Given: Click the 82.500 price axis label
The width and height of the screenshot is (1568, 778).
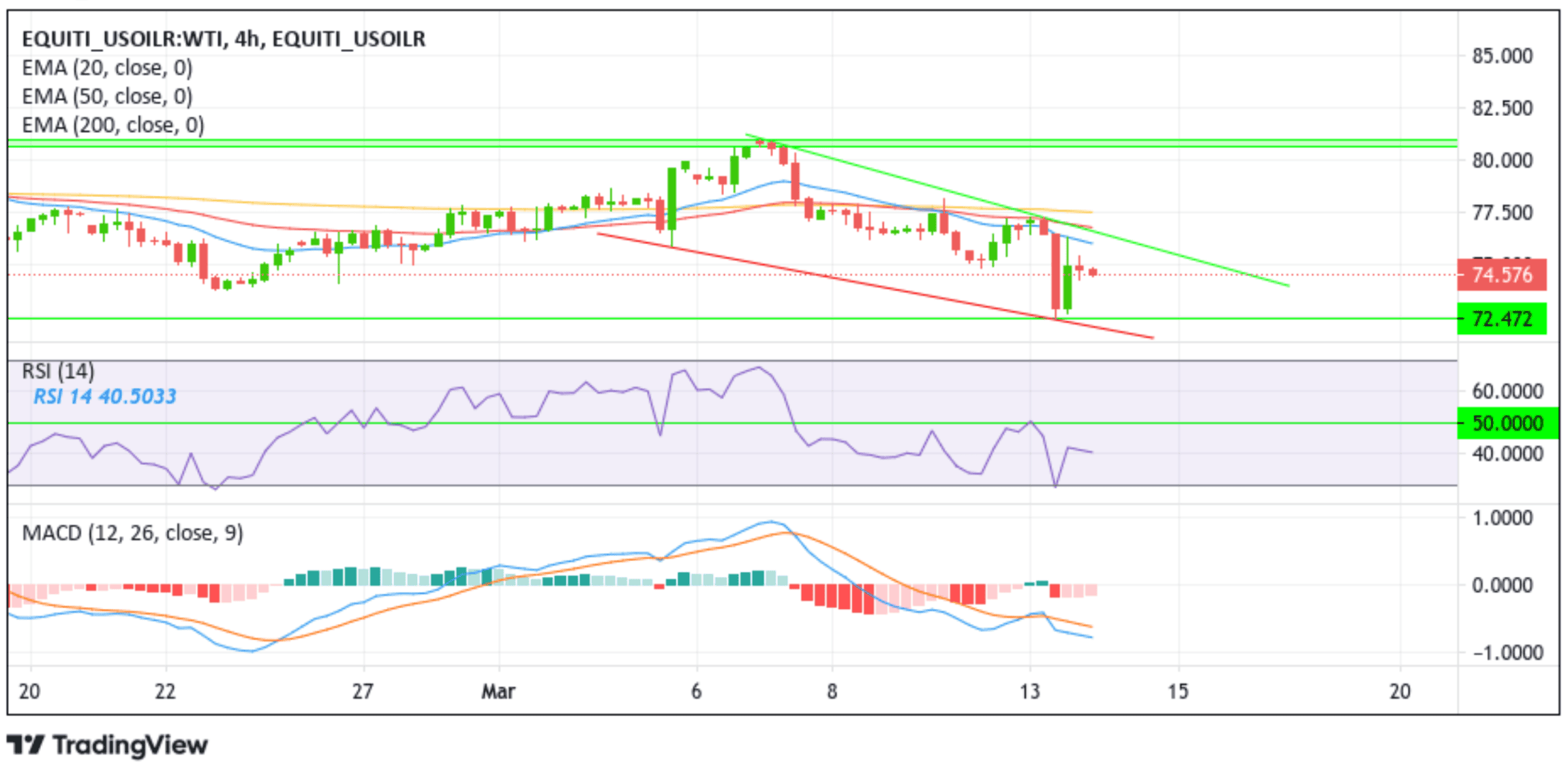Looking at the screenshot, I should click(1503, 108).
